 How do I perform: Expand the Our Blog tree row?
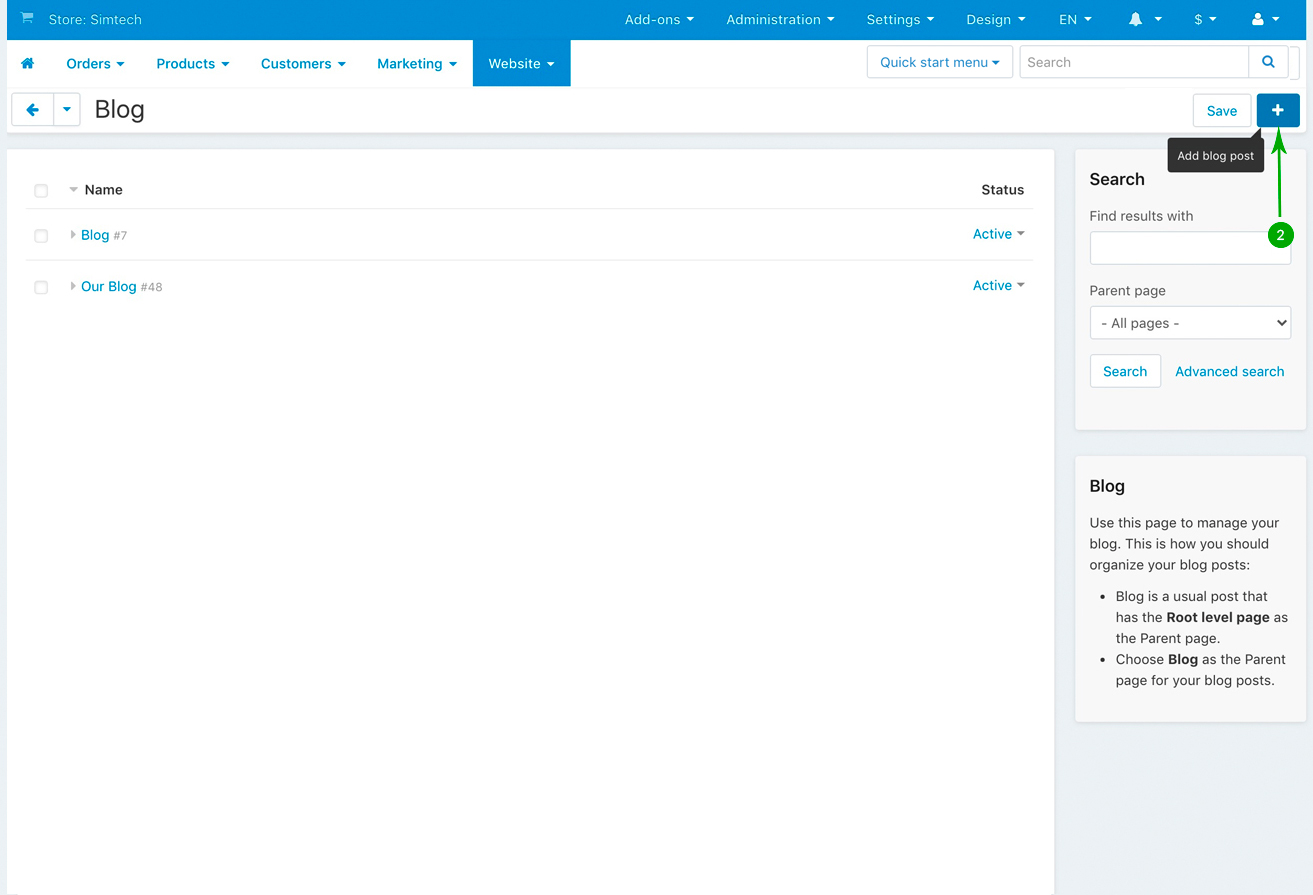tap(73, 287)
